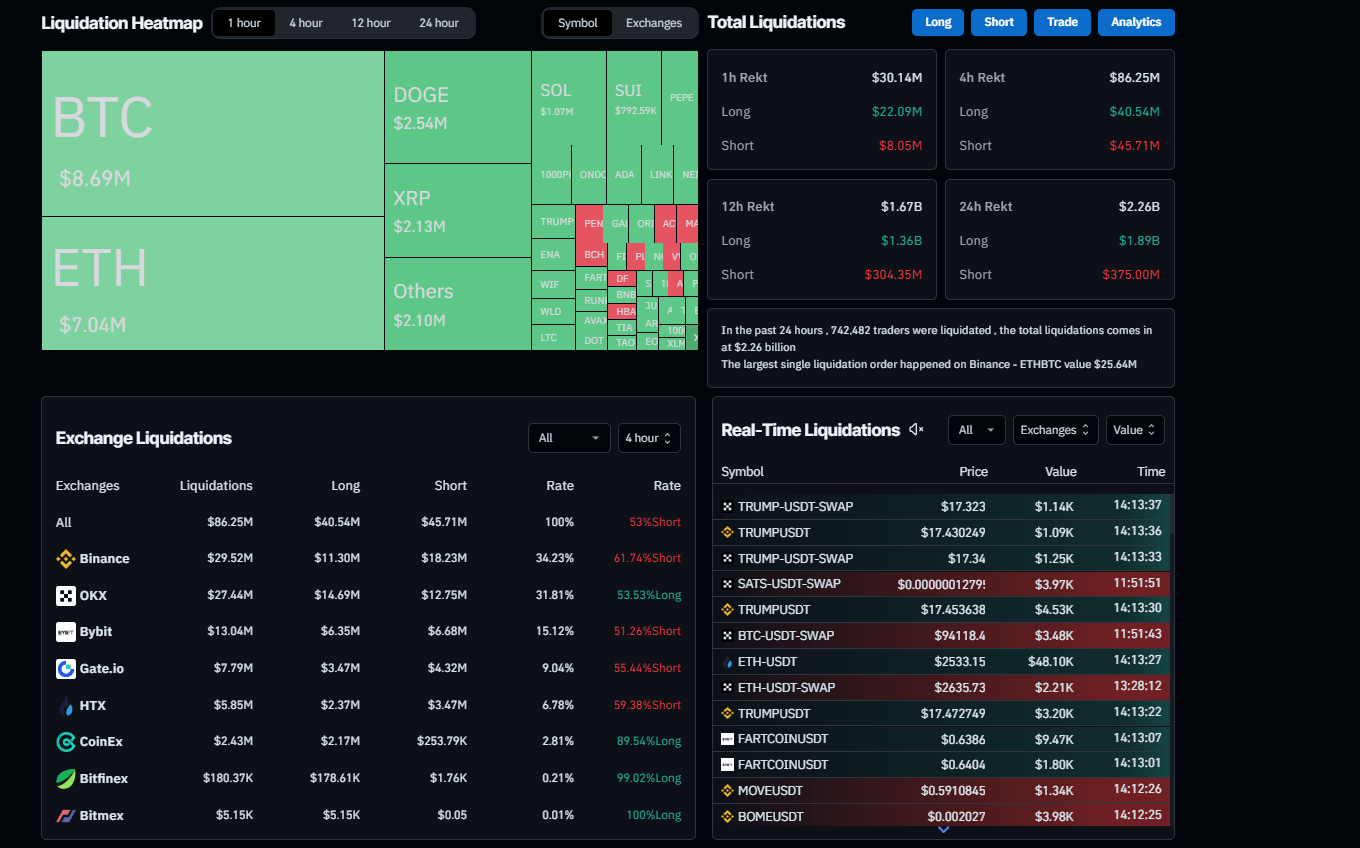This screenshot has width=1360, height=848.
Task: Click the Bitmex exchange logo icon
Action: point(66,816)
